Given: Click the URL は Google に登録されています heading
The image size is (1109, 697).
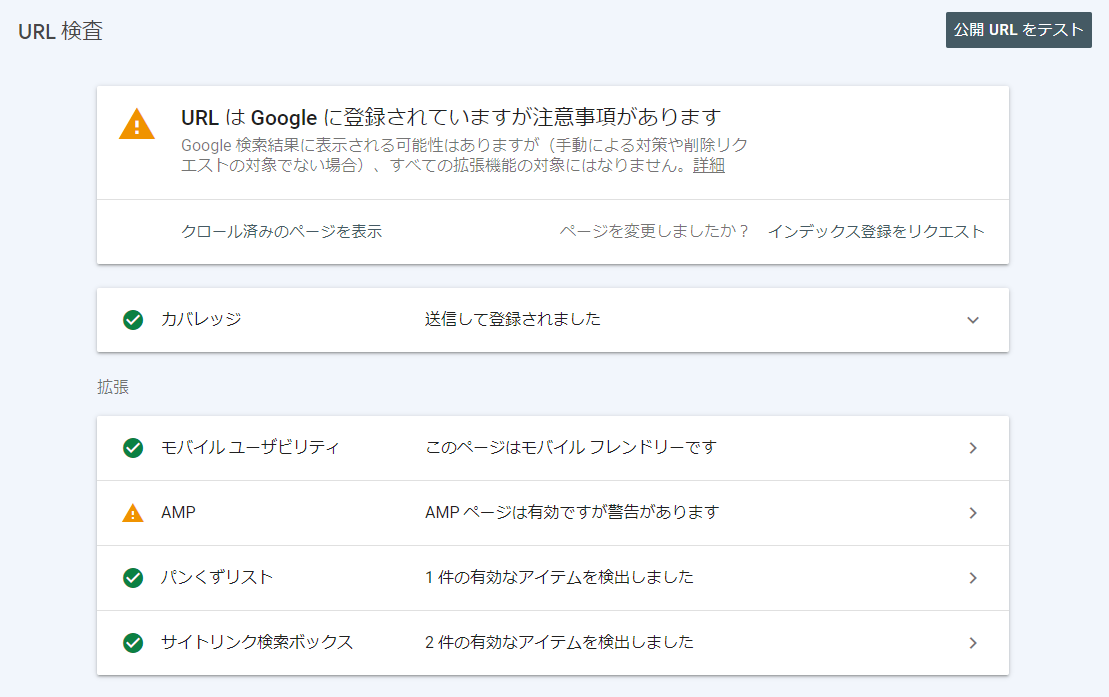Looking at the screenshot, I should [x=451, y=117].
